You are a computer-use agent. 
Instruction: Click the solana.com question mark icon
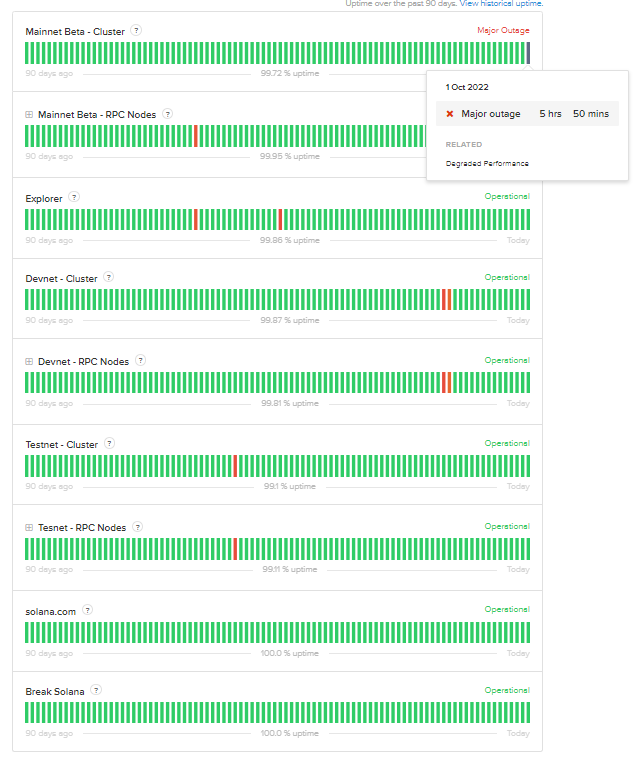pos(88,609)
